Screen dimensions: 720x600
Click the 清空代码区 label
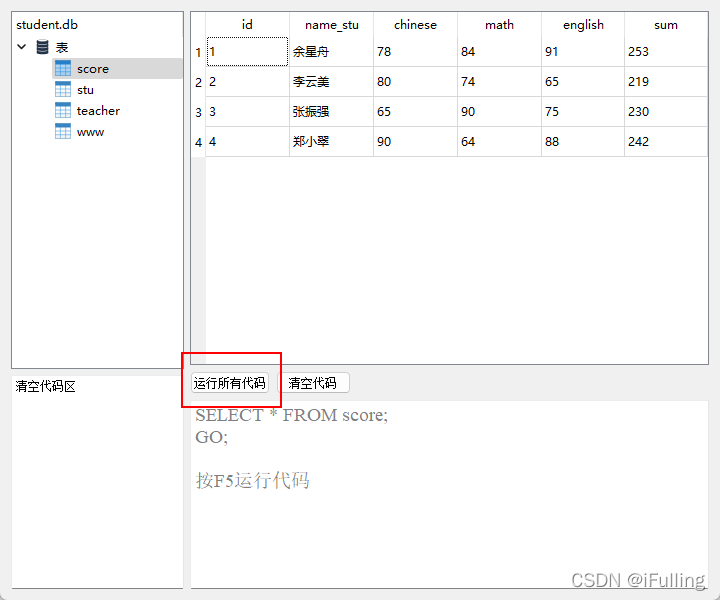point(45,387)
